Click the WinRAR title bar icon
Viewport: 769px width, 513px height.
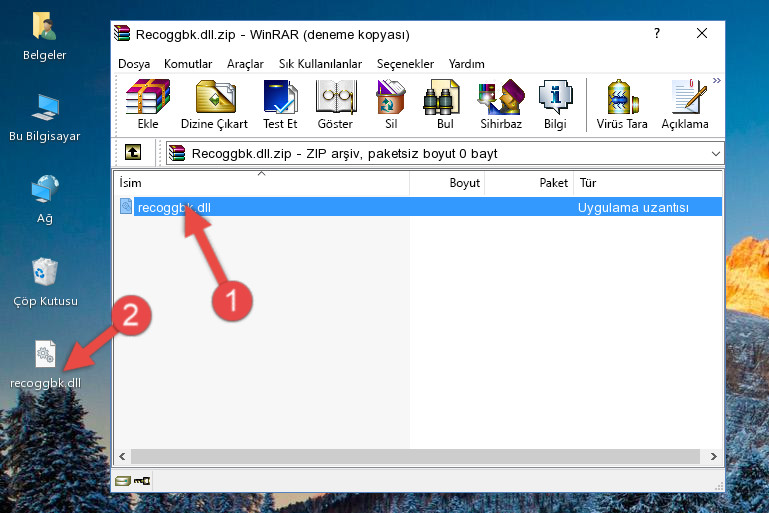122,33
